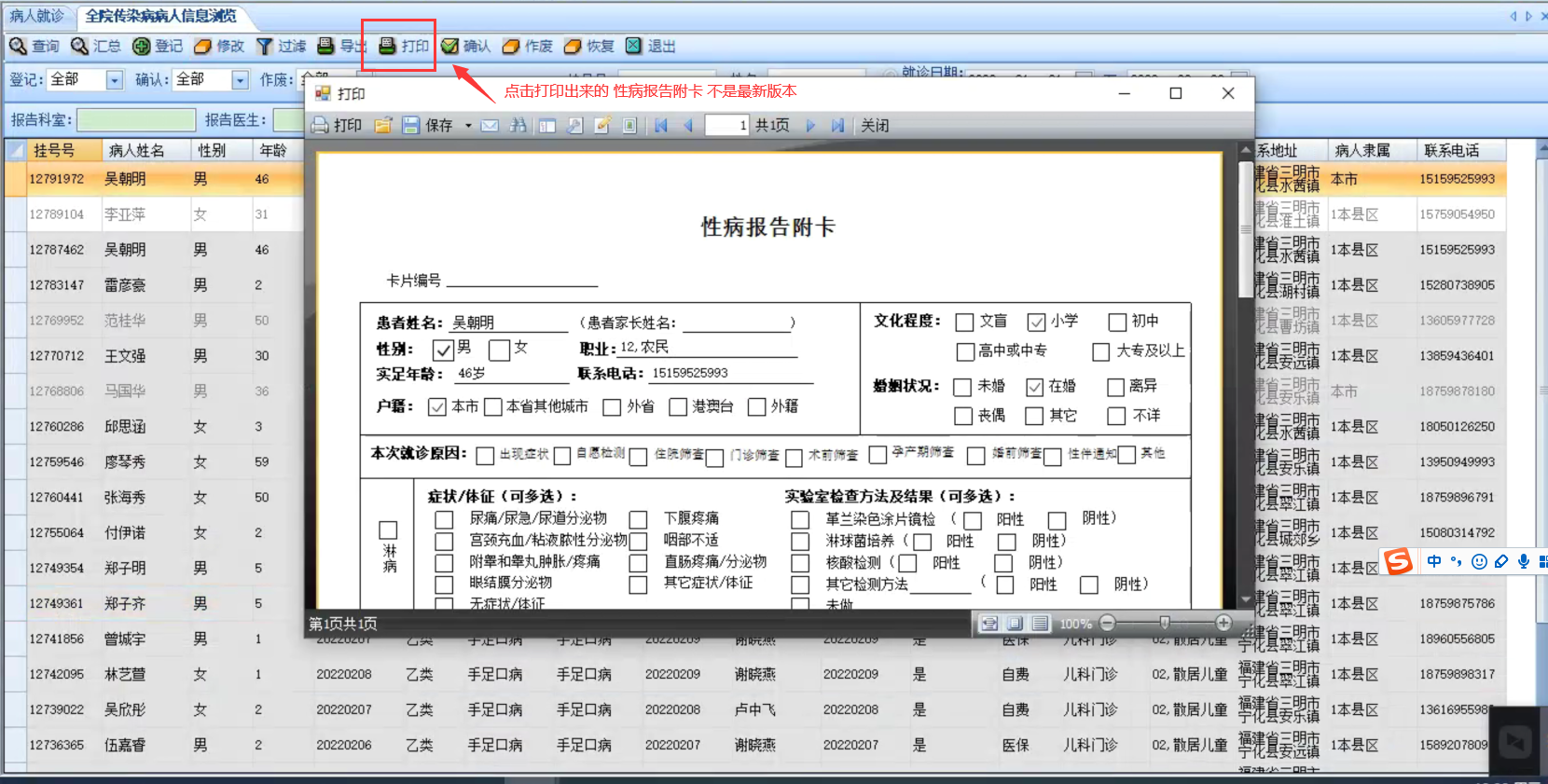Switch to the 病人就诊 tab
This screenshot has height=784, width=1548.
point(37,16)
